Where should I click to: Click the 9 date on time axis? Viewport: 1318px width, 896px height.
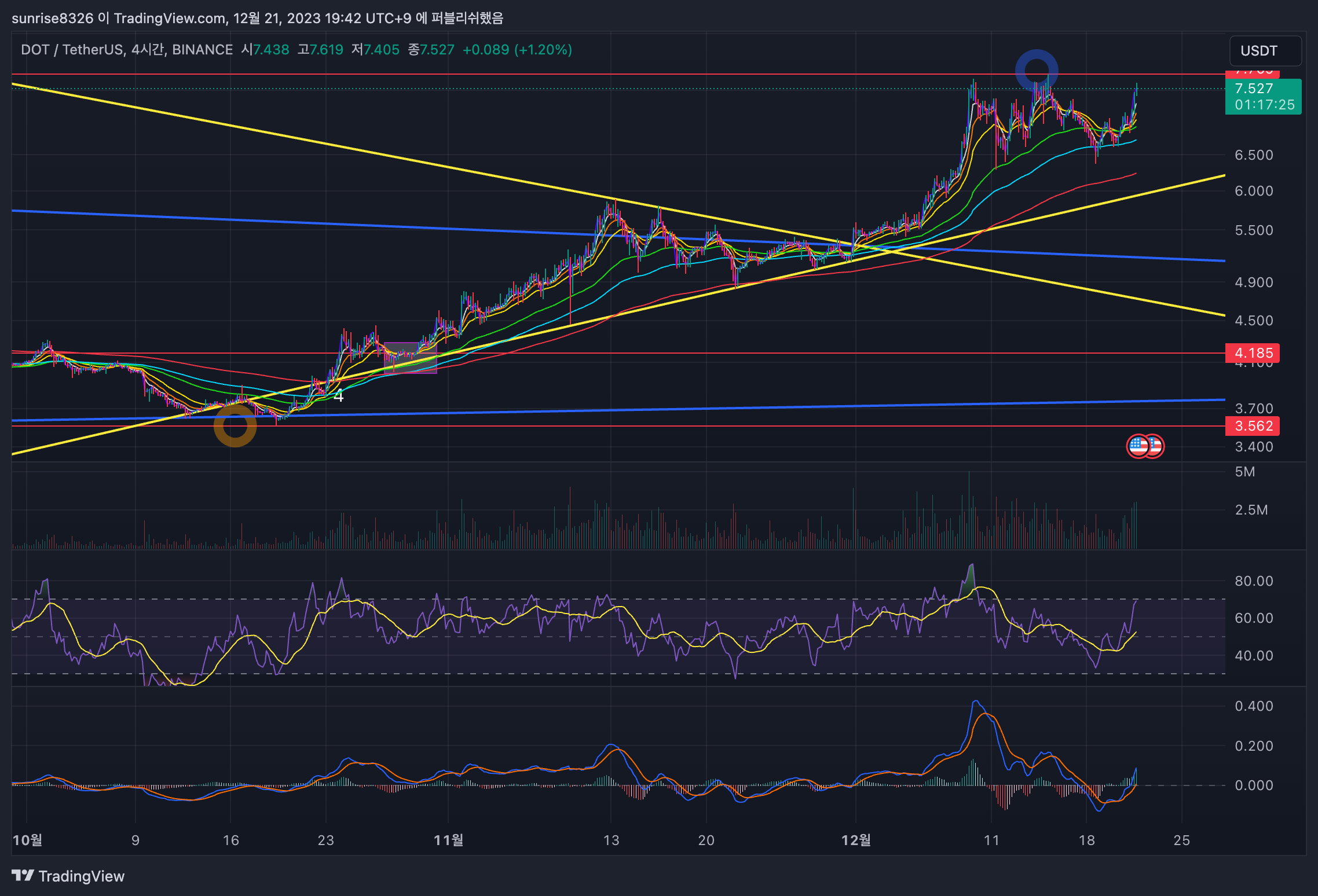pos(136,840)
